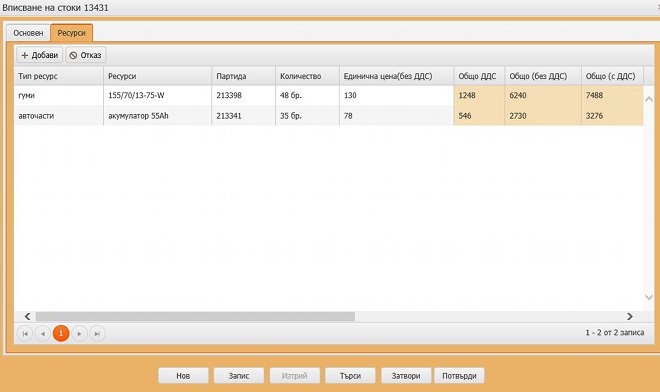The image size is (660, 392).
Task: Click the Търси button
Action: tap(350, 376)
